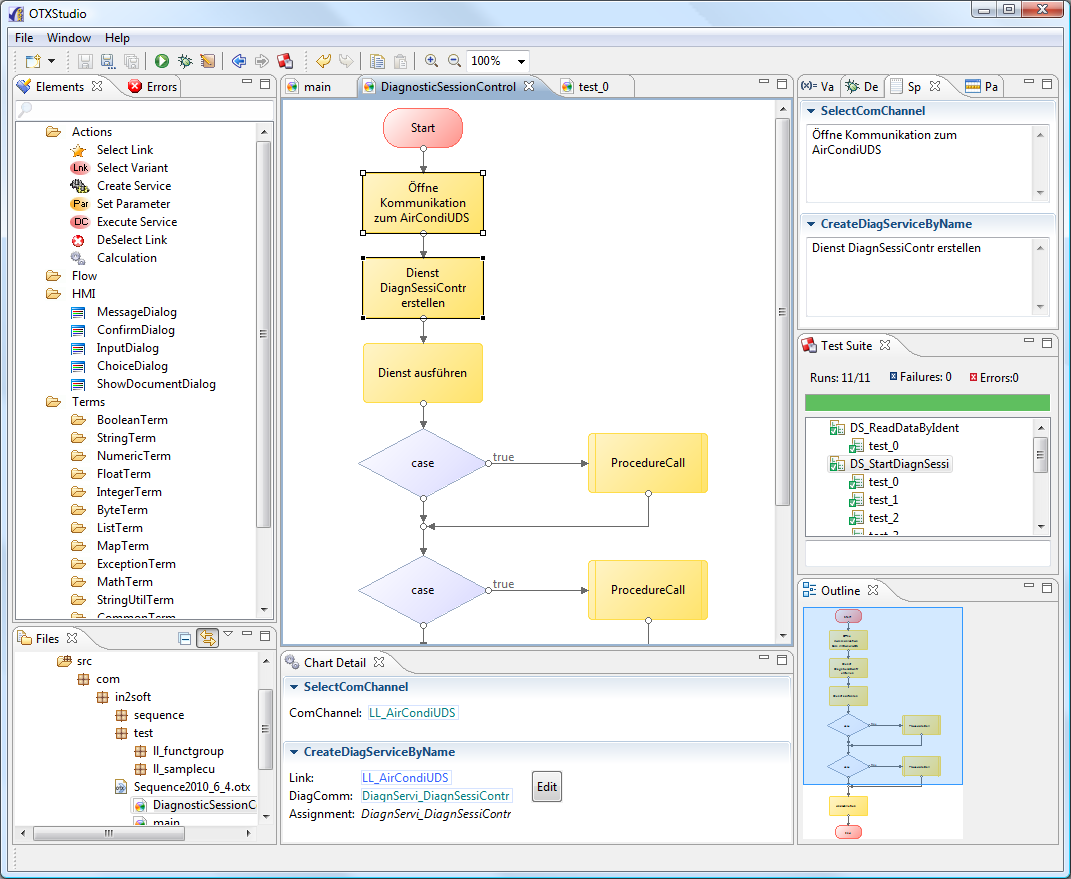Select the 'Dienst ausführen' flowchart node
Screen dimensions: 1071x879
(x=422, y=373)
